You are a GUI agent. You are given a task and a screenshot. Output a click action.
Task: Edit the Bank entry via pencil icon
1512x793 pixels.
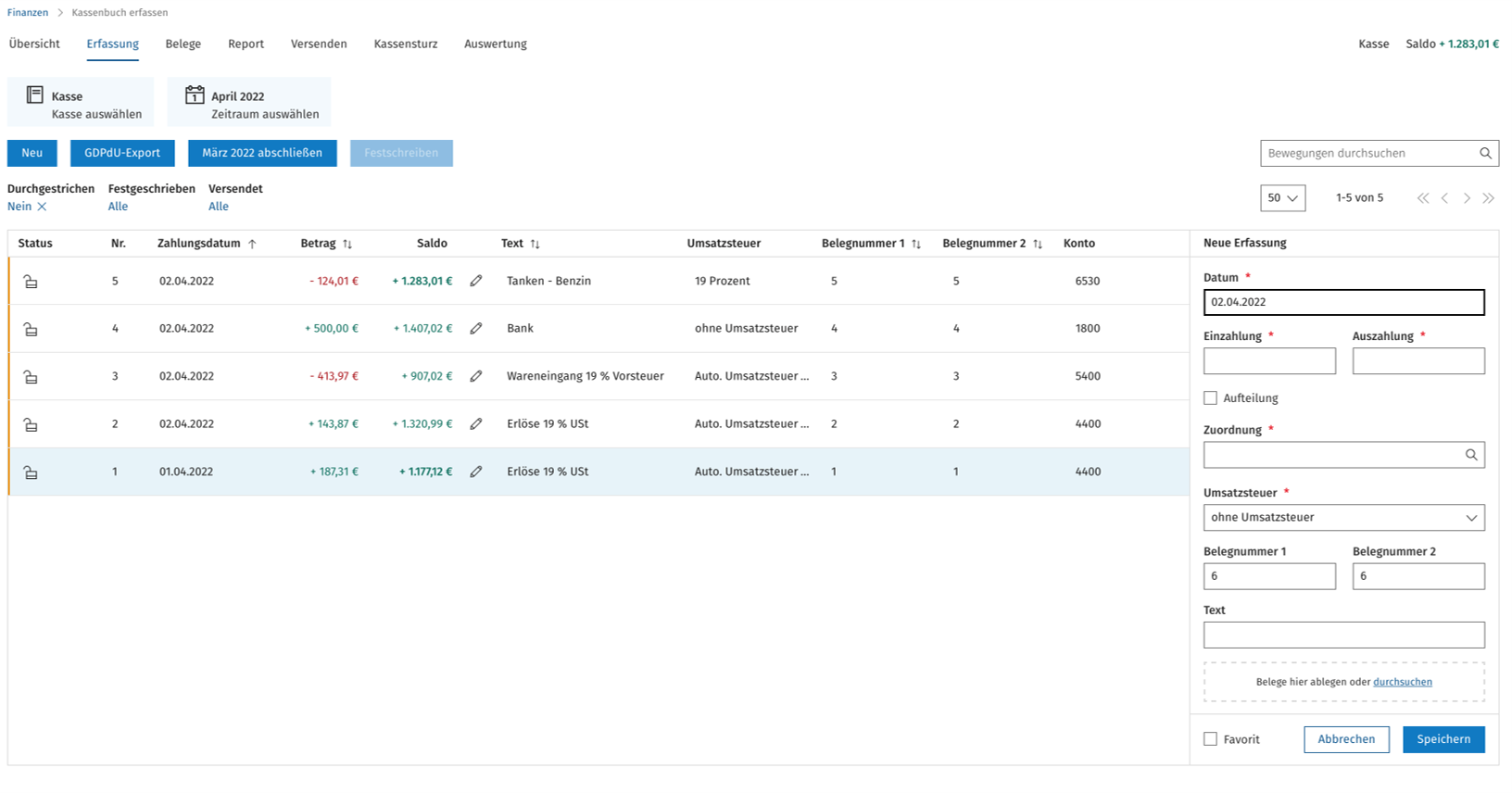coord(475,329)
